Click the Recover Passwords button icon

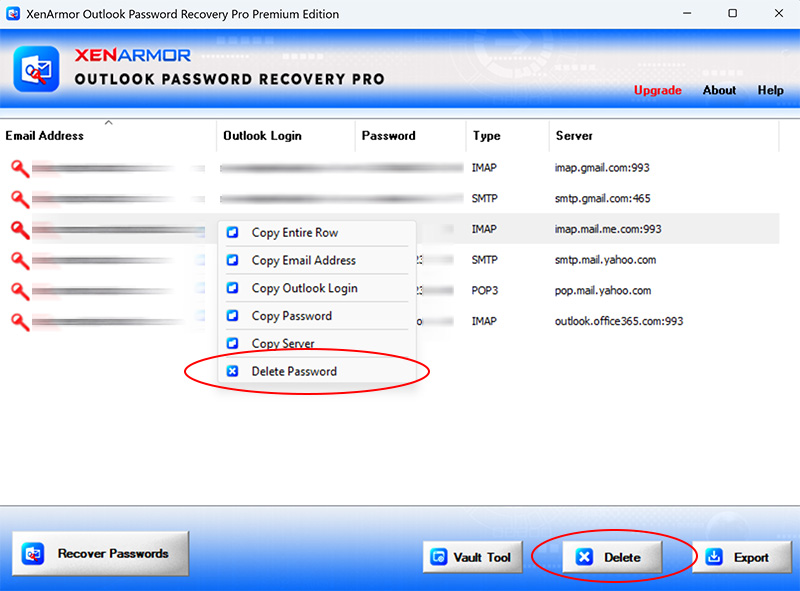click(x=33, y=554)
